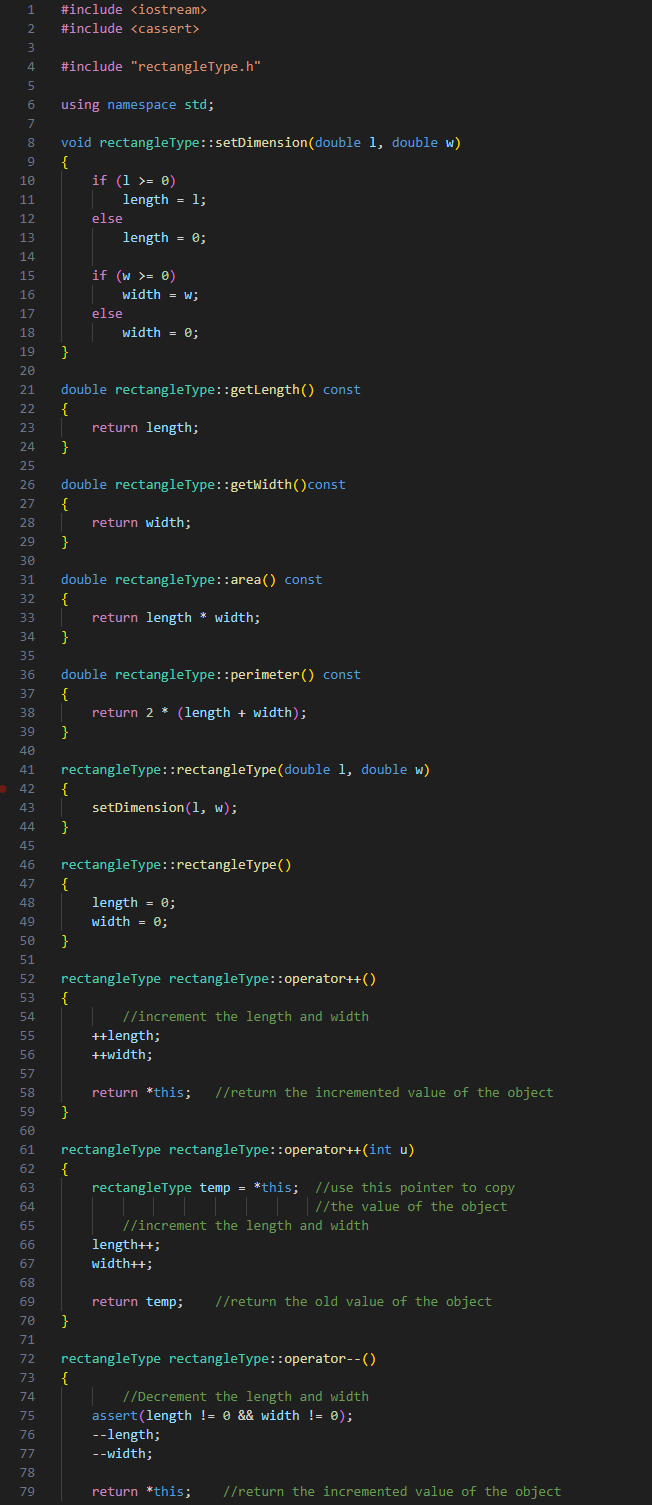
Task: Click the "rectangleType.h" include string
Action: point(196,66)
